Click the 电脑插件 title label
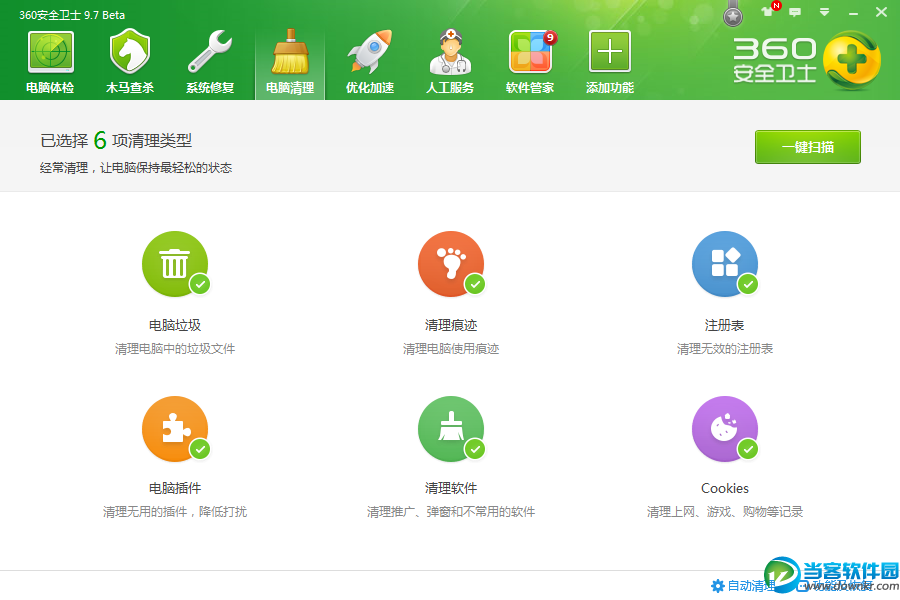This screenshot has width=900, height=600. click(175, 489)
